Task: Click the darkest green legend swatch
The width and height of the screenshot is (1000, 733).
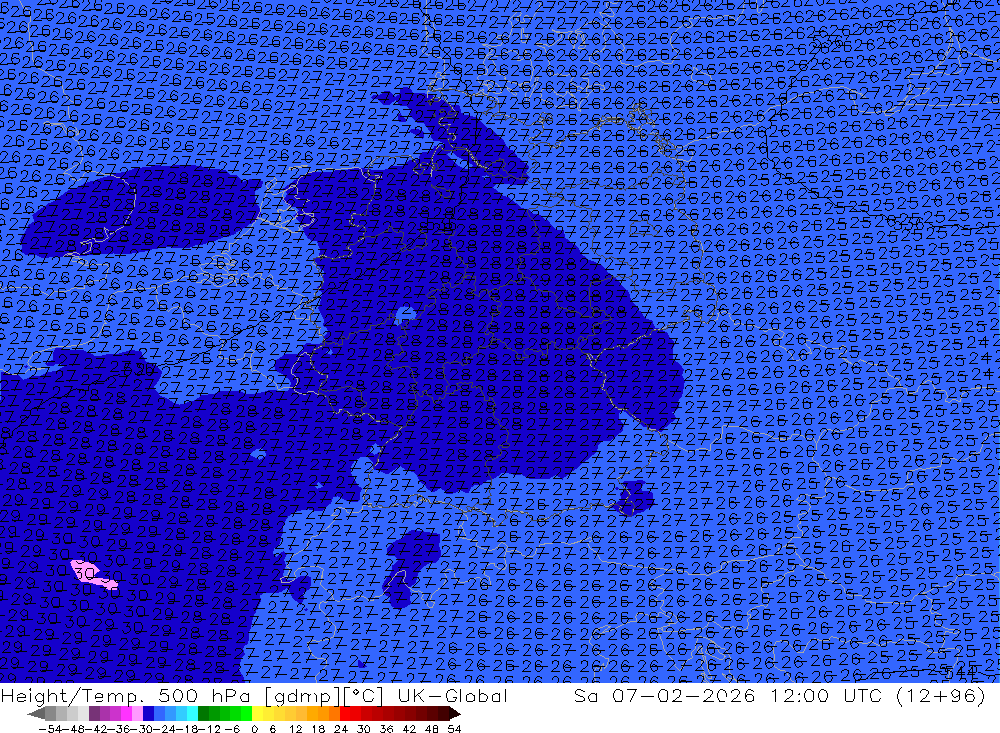Action: click(203, 714)
